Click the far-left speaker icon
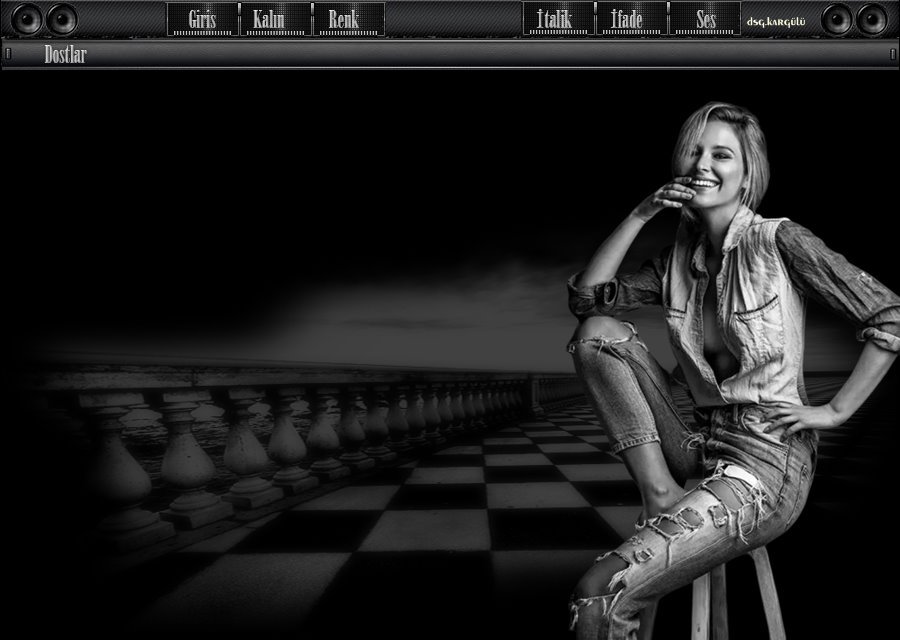 click(27, 19)
